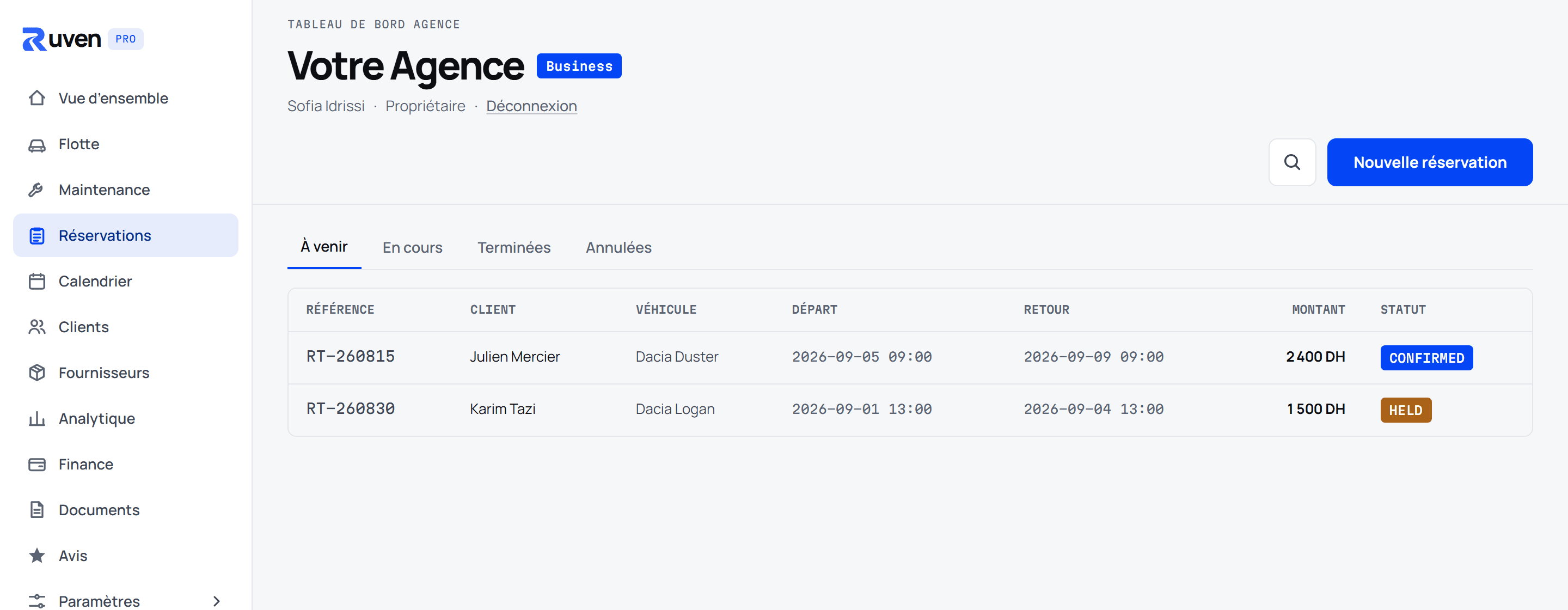Click client name Julien Mercier
The width and height of the screenshot is (1568, 610).
[x=514, y=357]
